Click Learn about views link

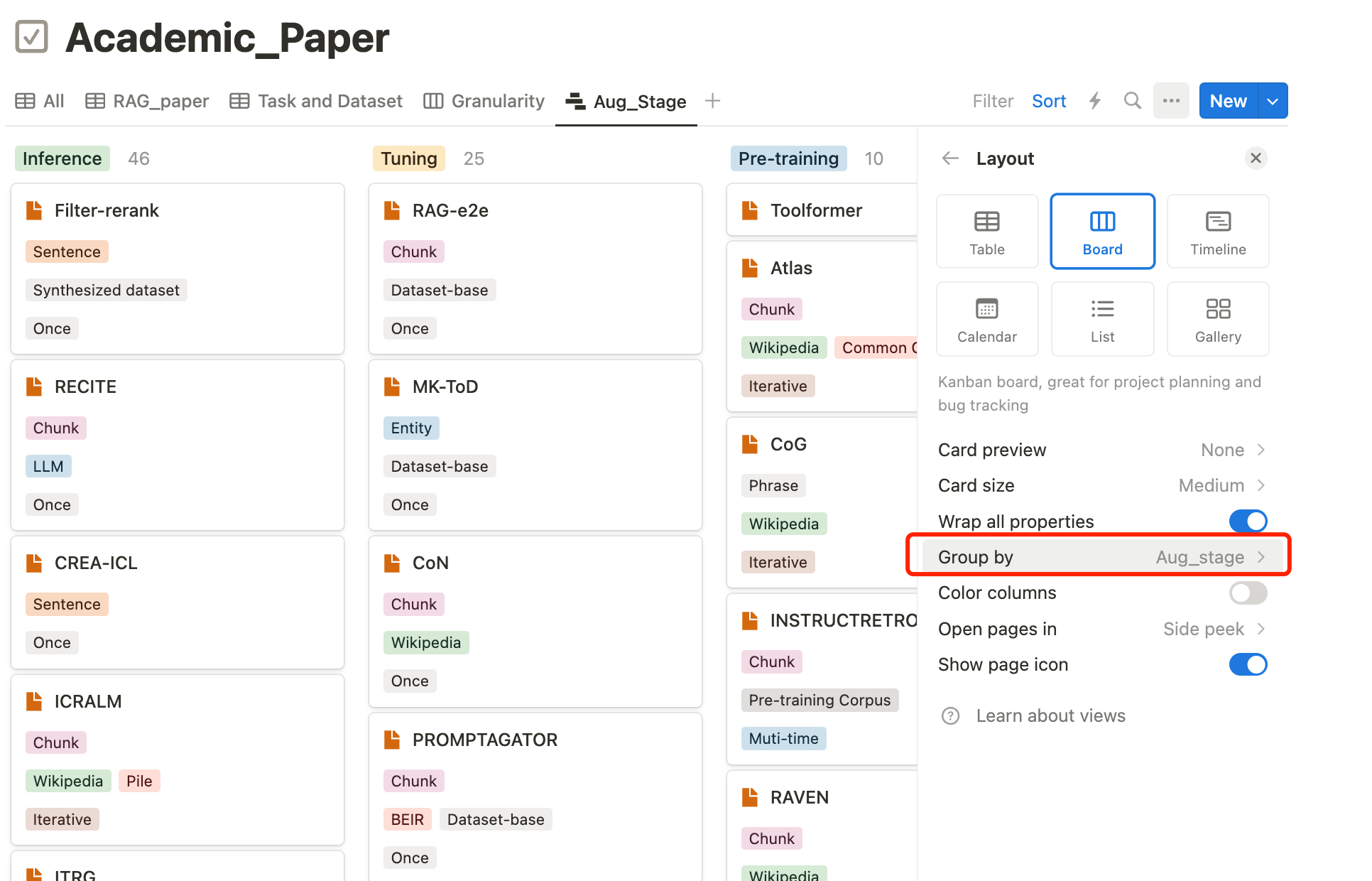pos(1051,714)
